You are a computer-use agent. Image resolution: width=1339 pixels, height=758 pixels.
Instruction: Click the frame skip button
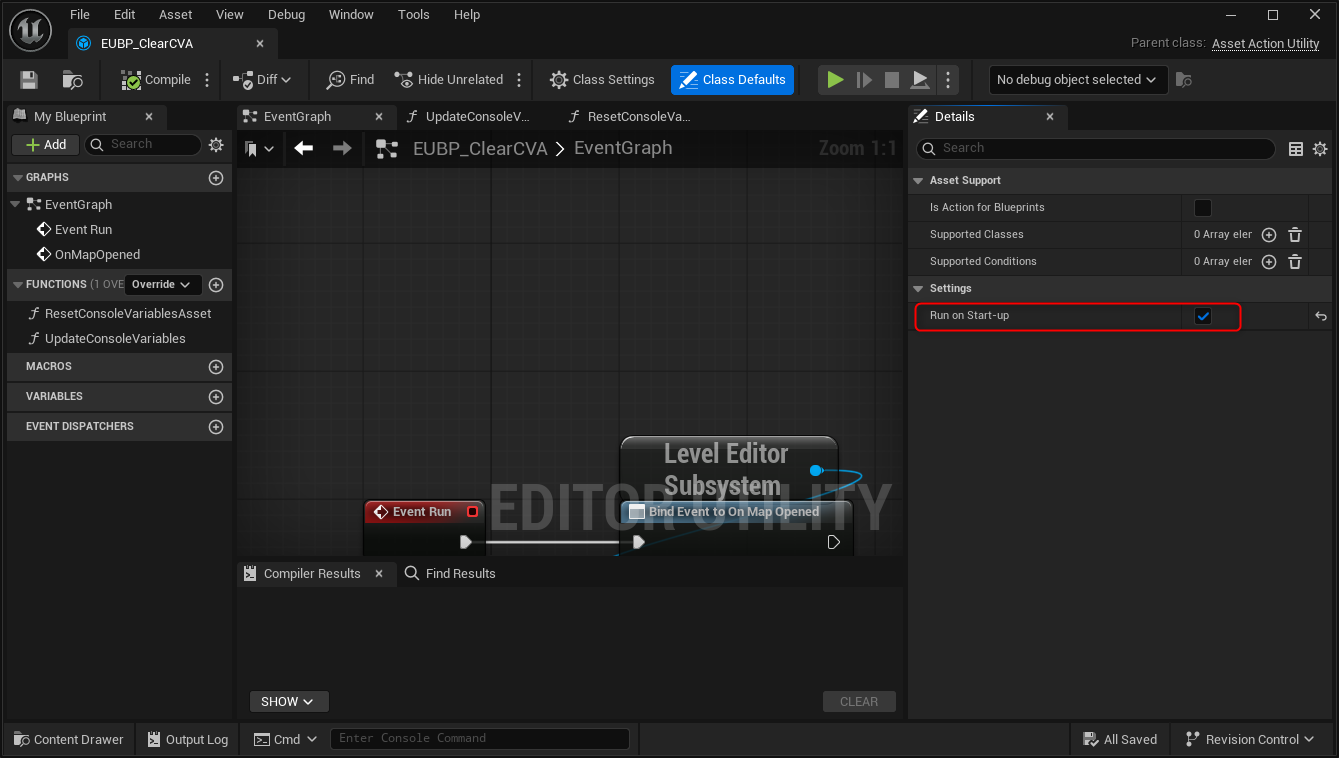point(864,80)
